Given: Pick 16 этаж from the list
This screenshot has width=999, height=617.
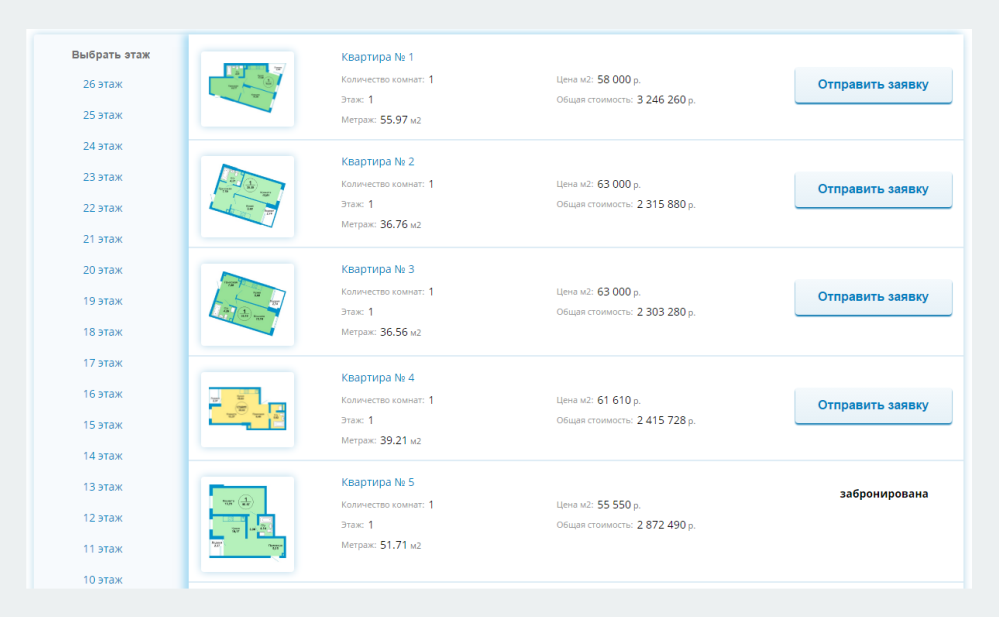Looking at the screenshot, I should [103, 394].
